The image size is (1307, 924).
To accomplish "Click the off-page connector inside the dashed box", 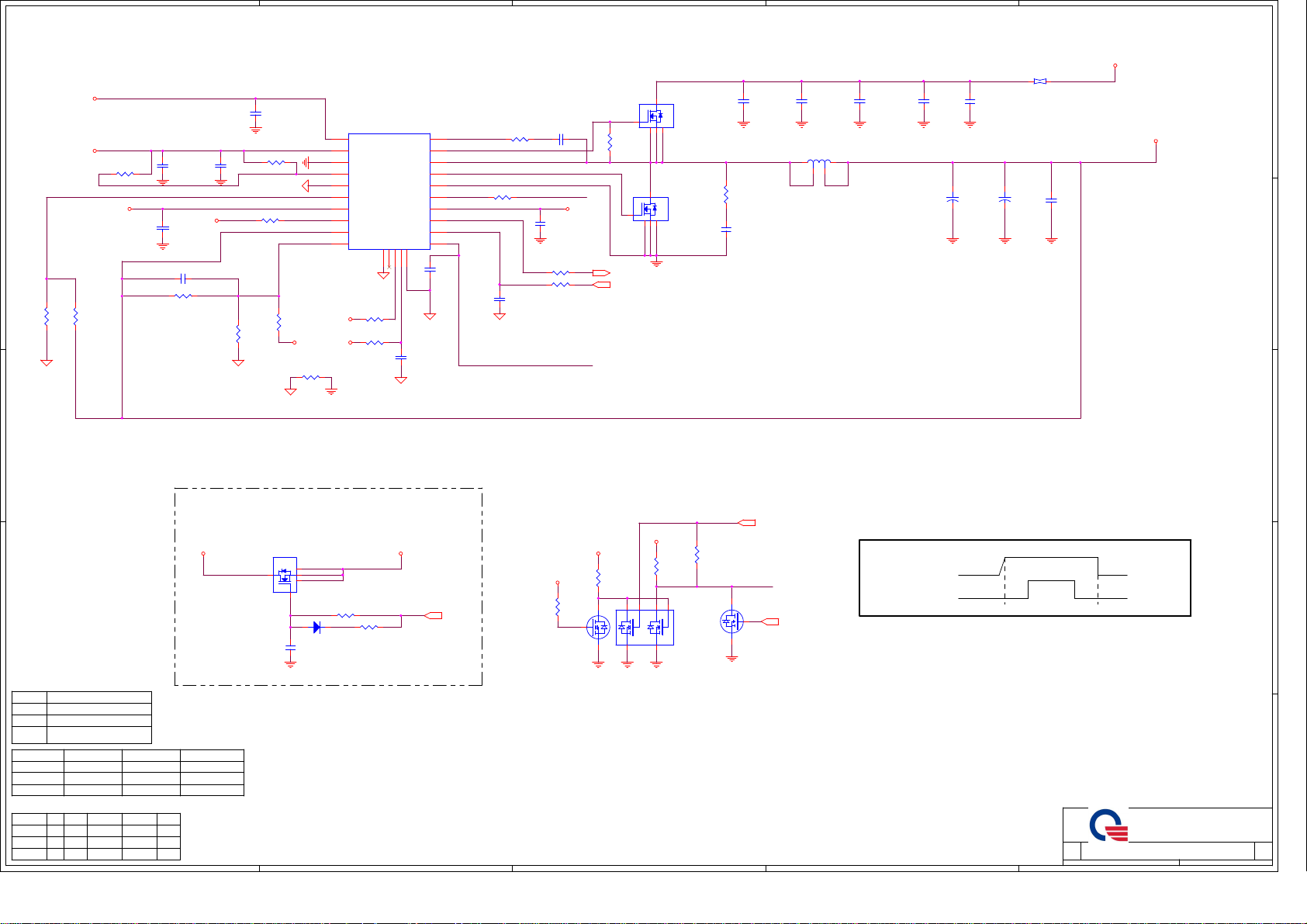I will [434, 615].
